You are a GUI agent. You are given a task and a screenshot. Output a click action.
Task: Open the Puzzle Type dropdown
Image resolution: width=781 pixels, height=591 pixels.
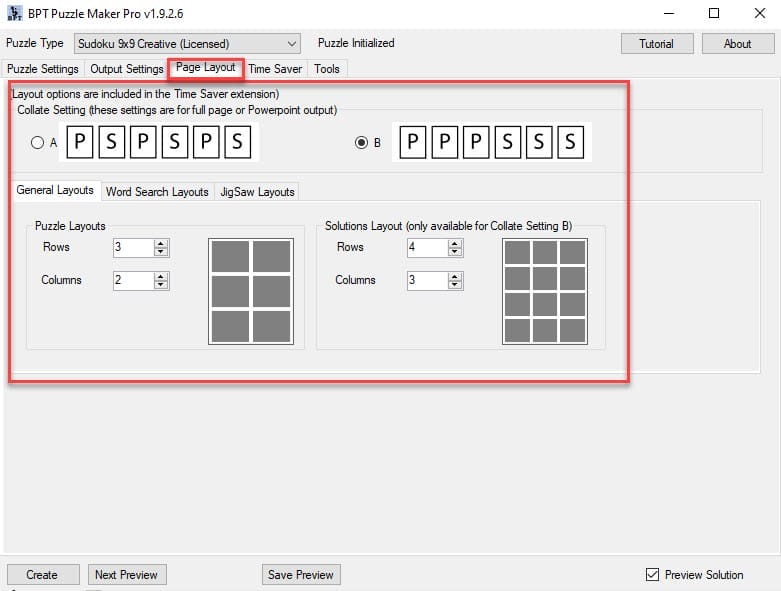[x=187, y=44]
